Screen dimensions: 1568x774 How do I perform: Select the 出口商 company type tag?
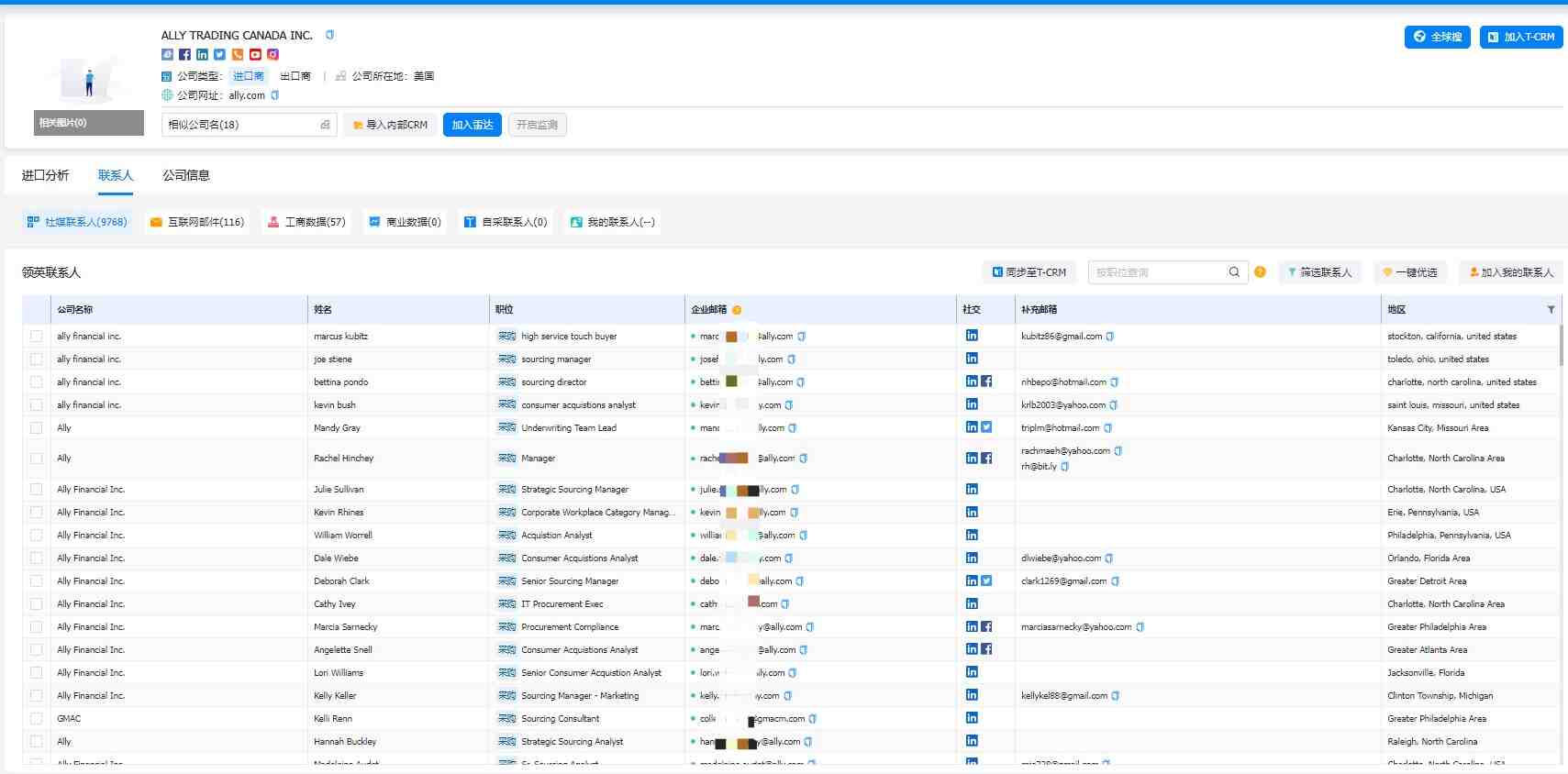pyautogui.click(x=295, y=76)
